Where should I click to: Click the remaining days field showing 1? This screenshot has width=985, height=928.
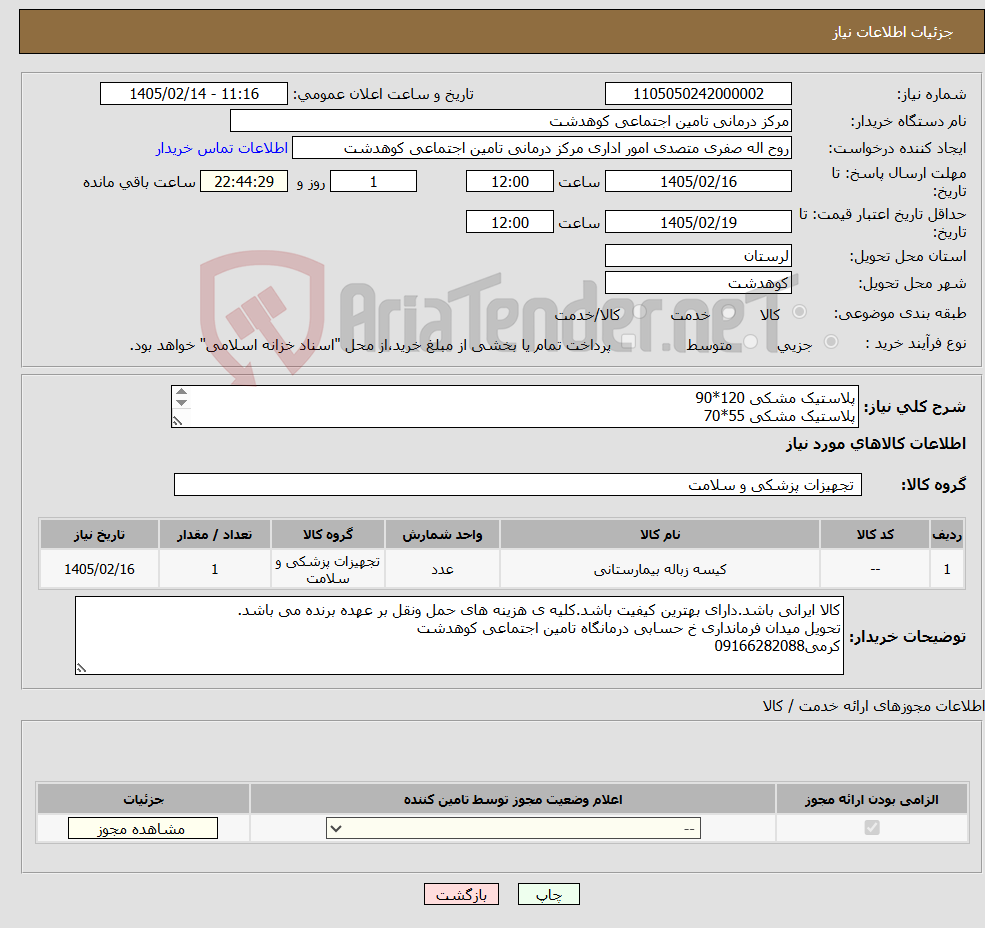tap(373, 182)
